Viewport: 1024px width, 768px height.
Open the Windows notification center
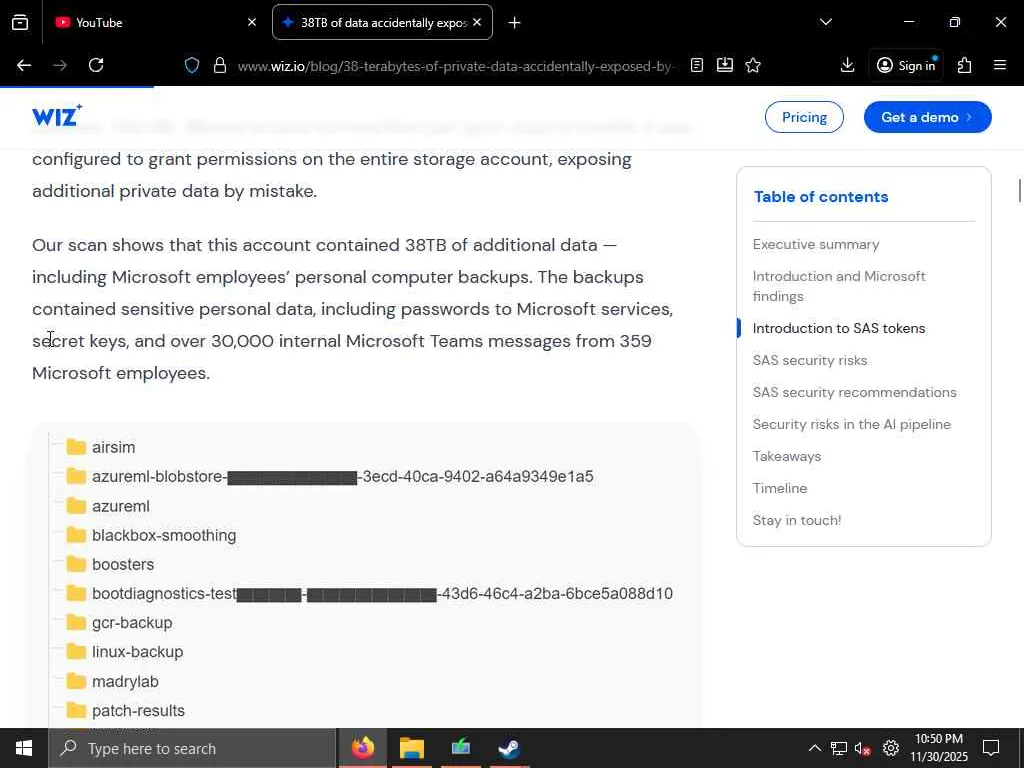pos(991,748)
